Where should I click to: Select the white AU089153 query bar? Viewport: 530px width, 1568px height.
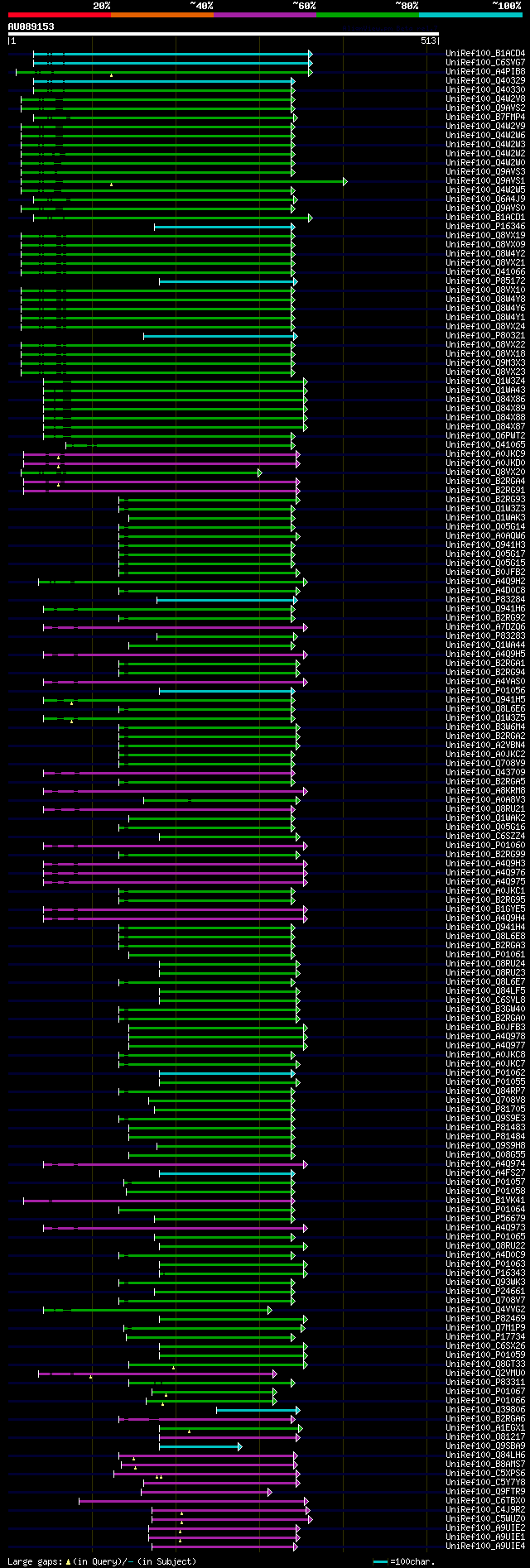[224, 34]
